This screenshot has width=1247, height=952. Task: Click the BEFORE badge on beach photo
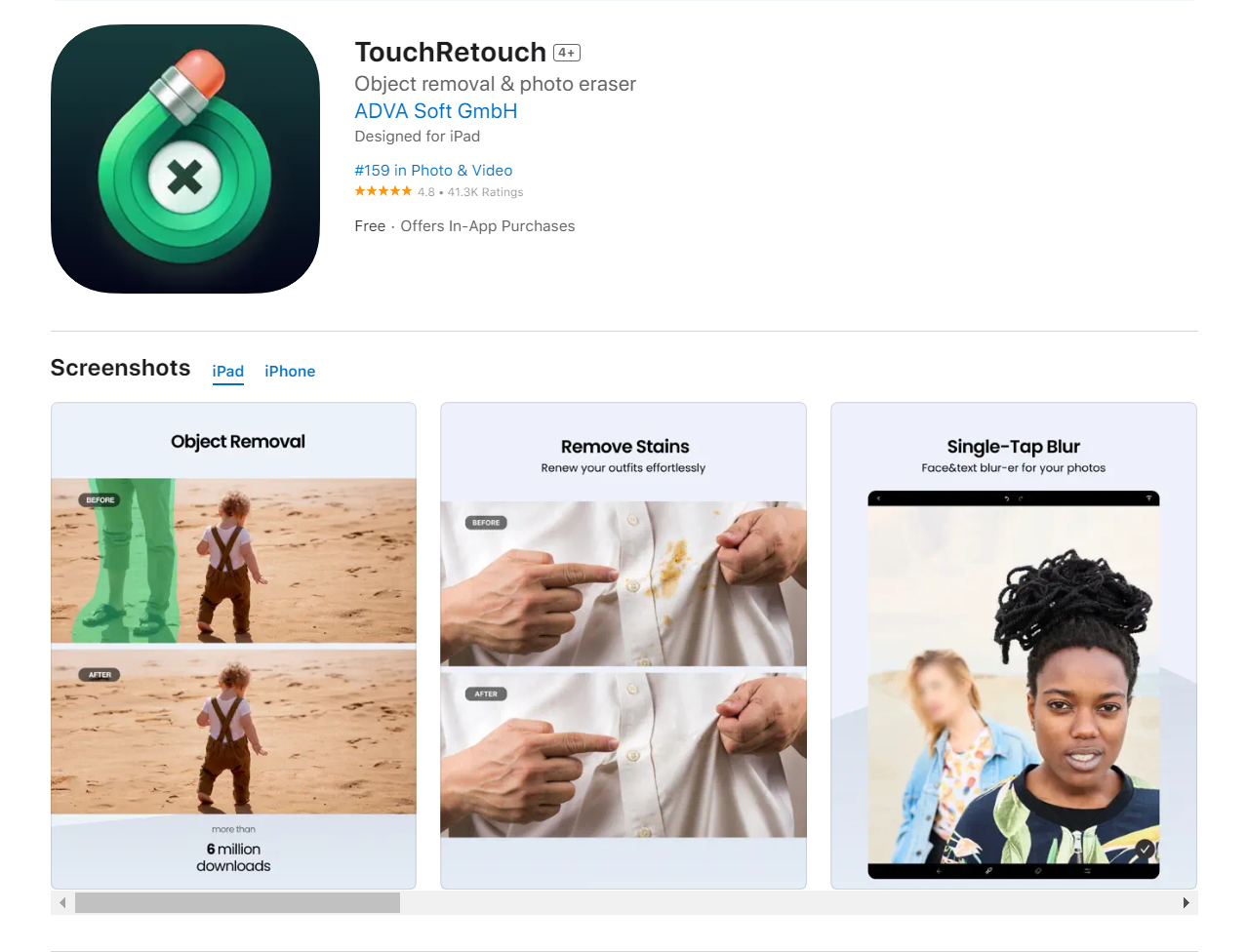(100, 499)
